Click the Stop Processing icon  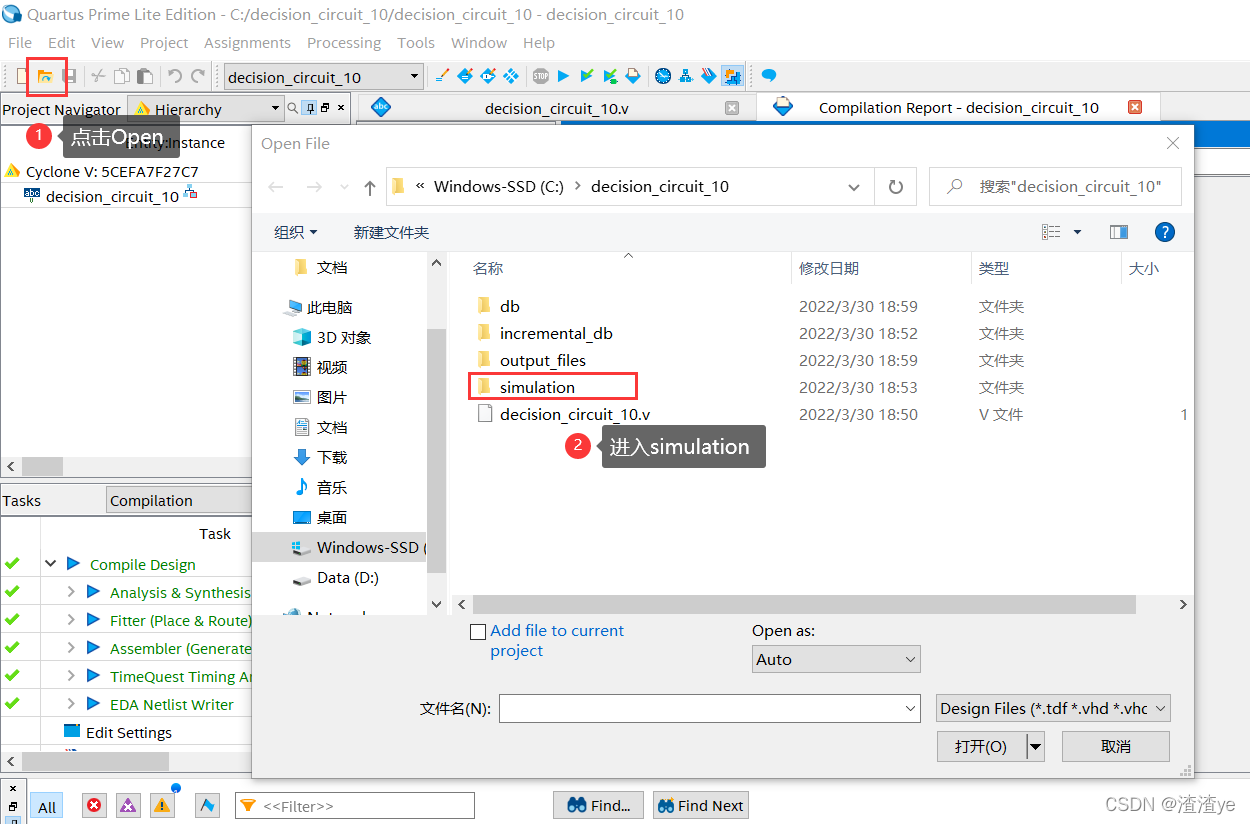pos(541,76)
